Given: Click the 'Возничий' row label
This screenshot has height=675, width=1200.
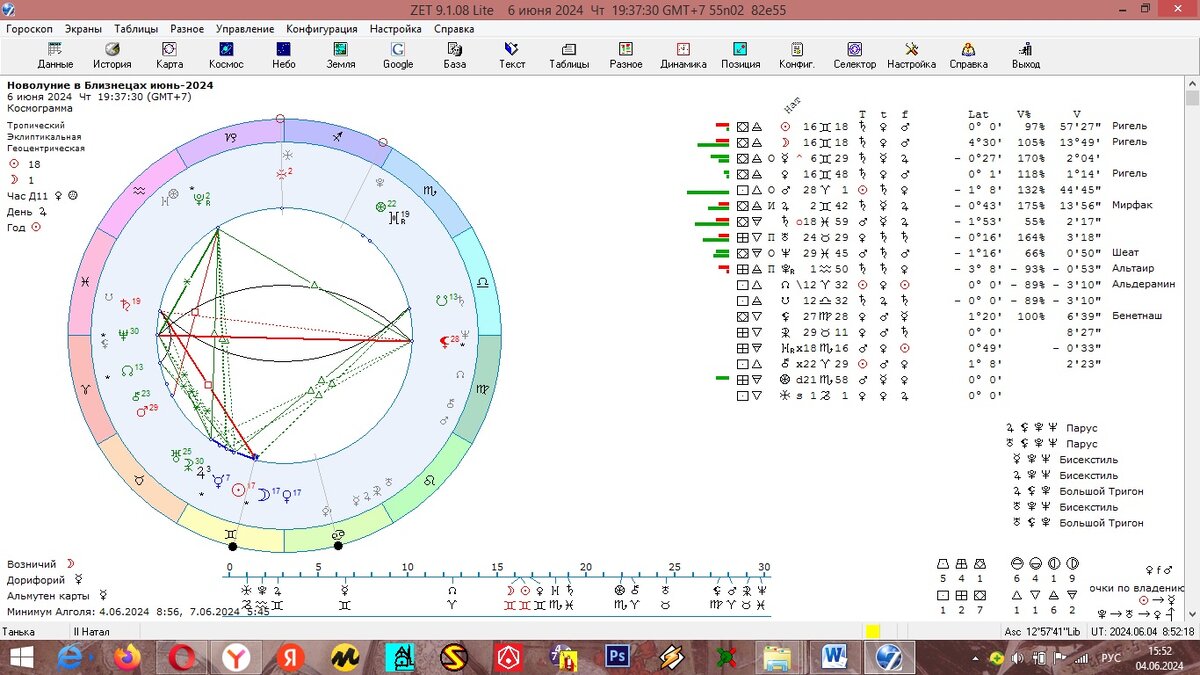Looking at the screenshot, I should click(32, 564).
